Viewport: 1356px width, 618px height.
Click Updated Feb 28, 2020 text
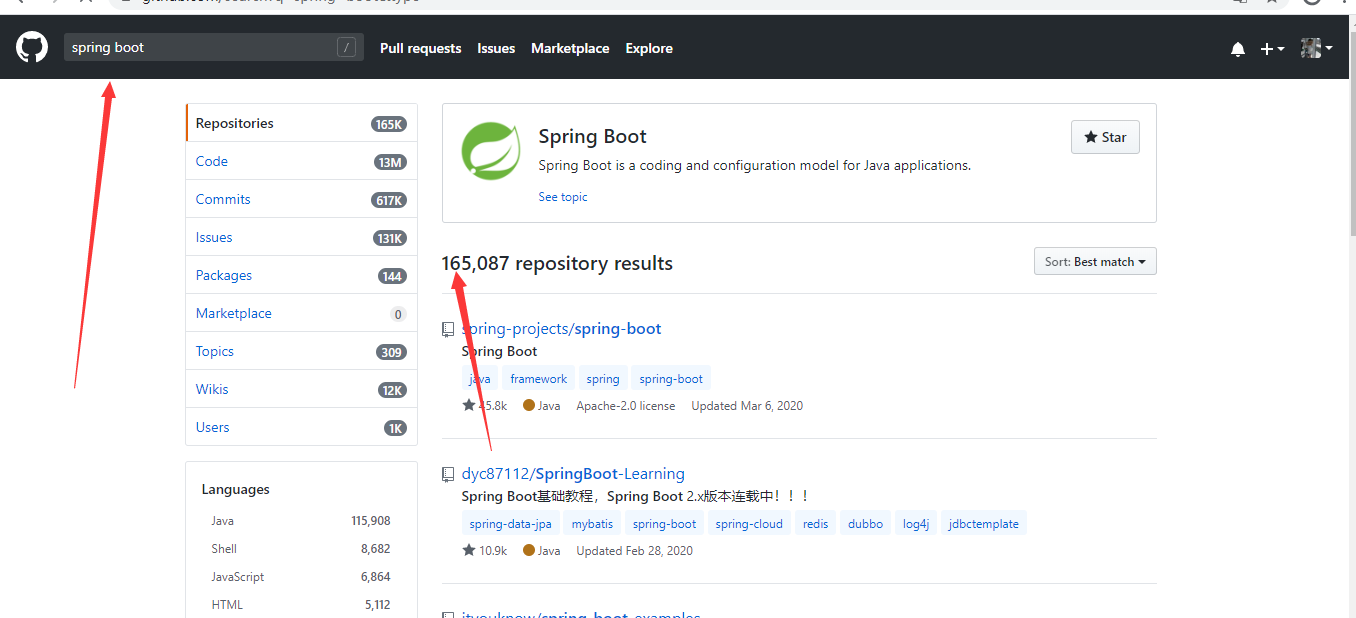pos(634,551)
